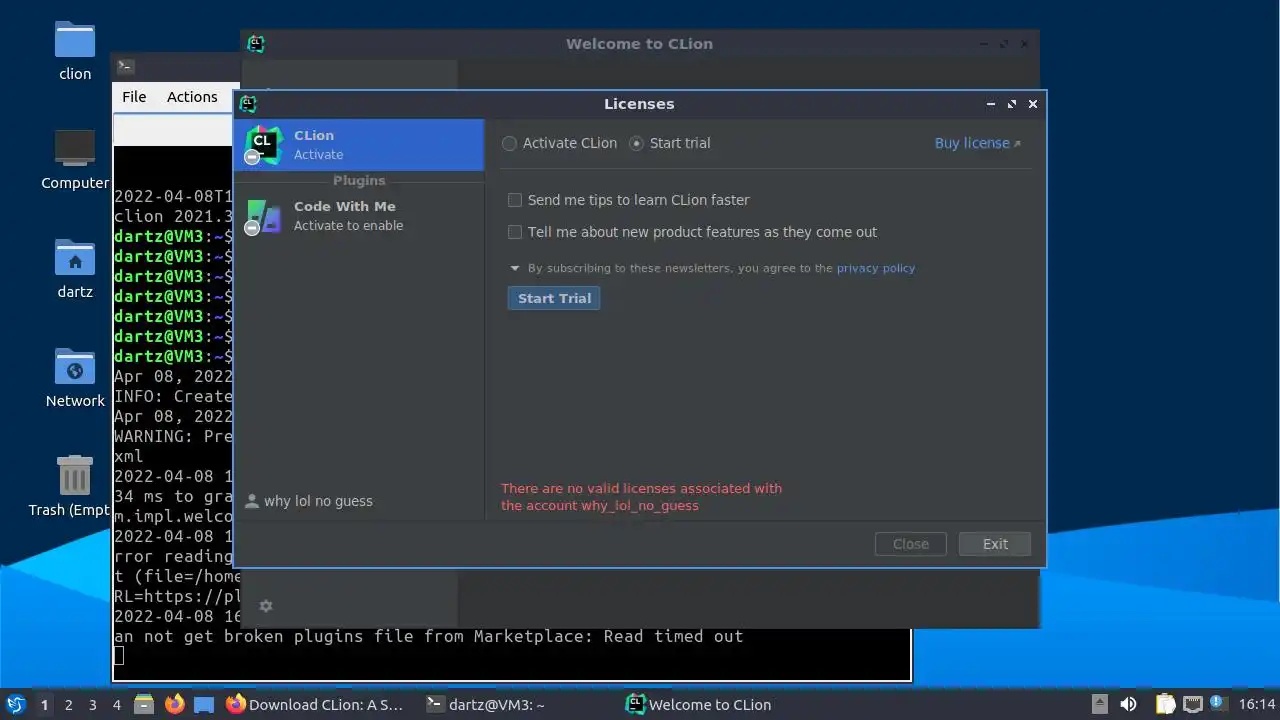Open the clipboard manager tray icon
The height and width of the screenshot is (720, 1280).
coord(1165,704)
